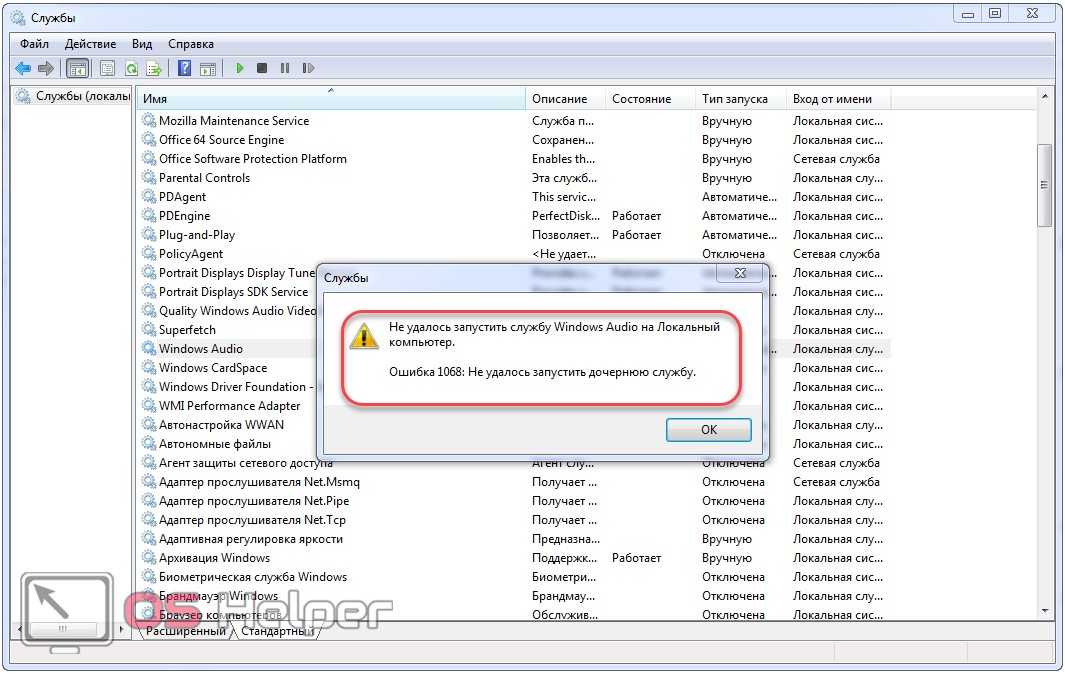Start service with the green play icon

pos(239,68)
